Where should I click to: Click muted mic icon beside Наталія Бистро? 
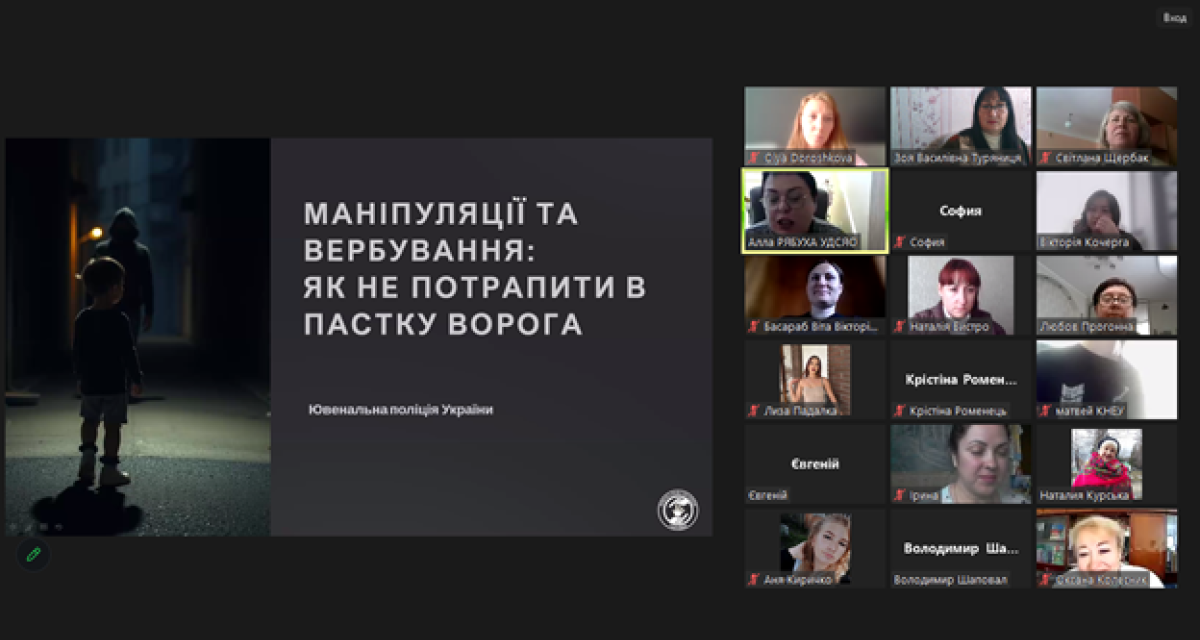900,327
